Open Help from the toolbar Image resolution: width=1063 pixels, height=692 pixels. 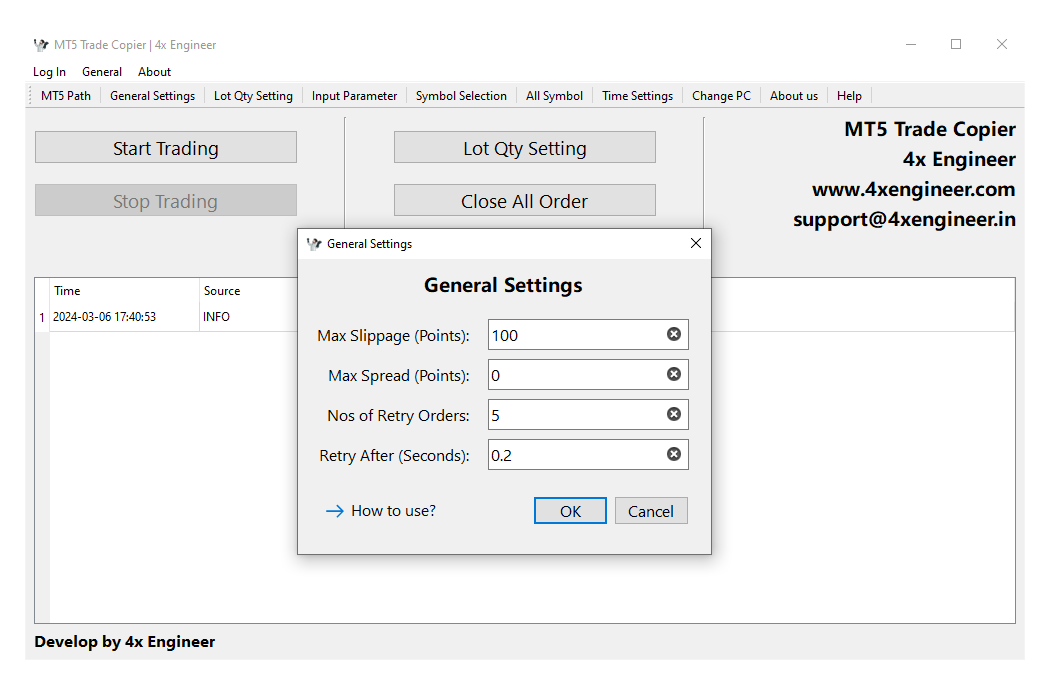pos(849,96)
